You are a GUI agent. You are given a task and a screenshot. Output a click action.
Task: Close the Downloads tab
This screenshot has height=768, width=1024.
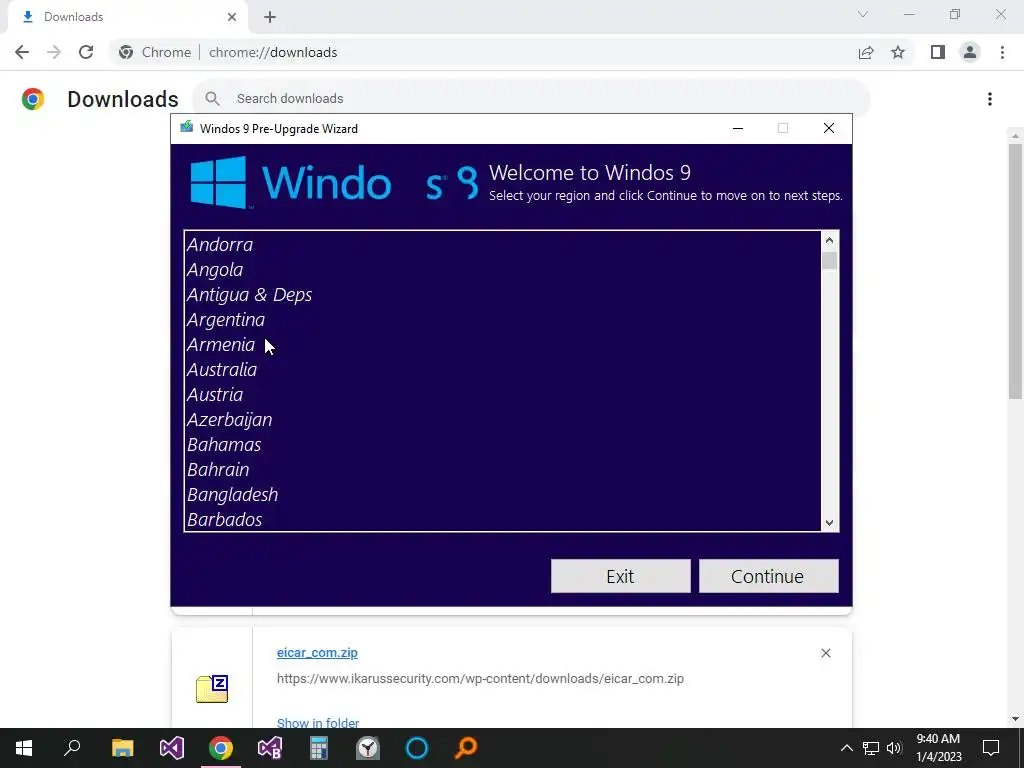coord(232,17)
